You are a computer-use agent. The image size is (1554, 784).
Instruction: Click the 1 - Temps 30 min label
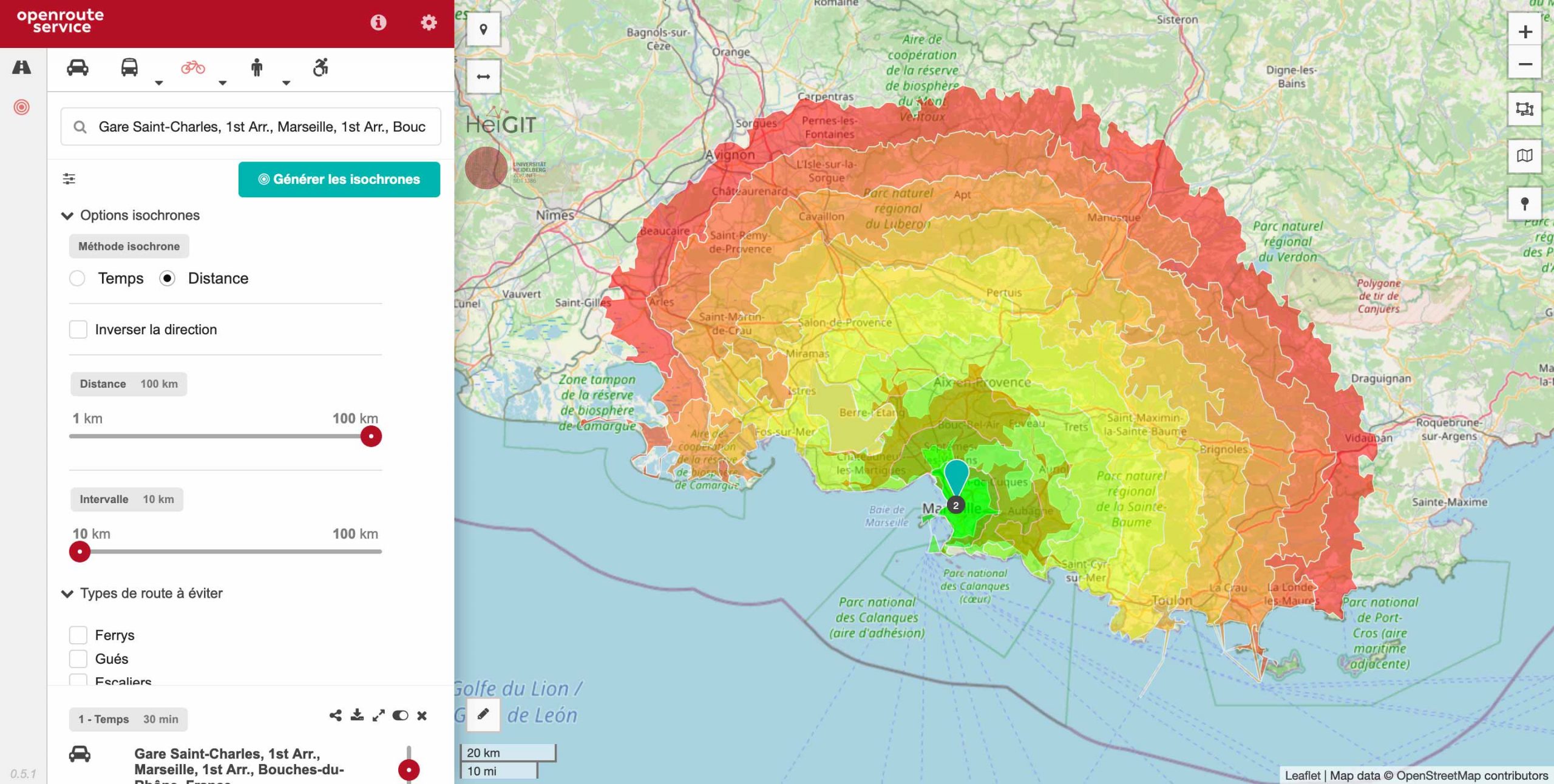pos(129,720)
